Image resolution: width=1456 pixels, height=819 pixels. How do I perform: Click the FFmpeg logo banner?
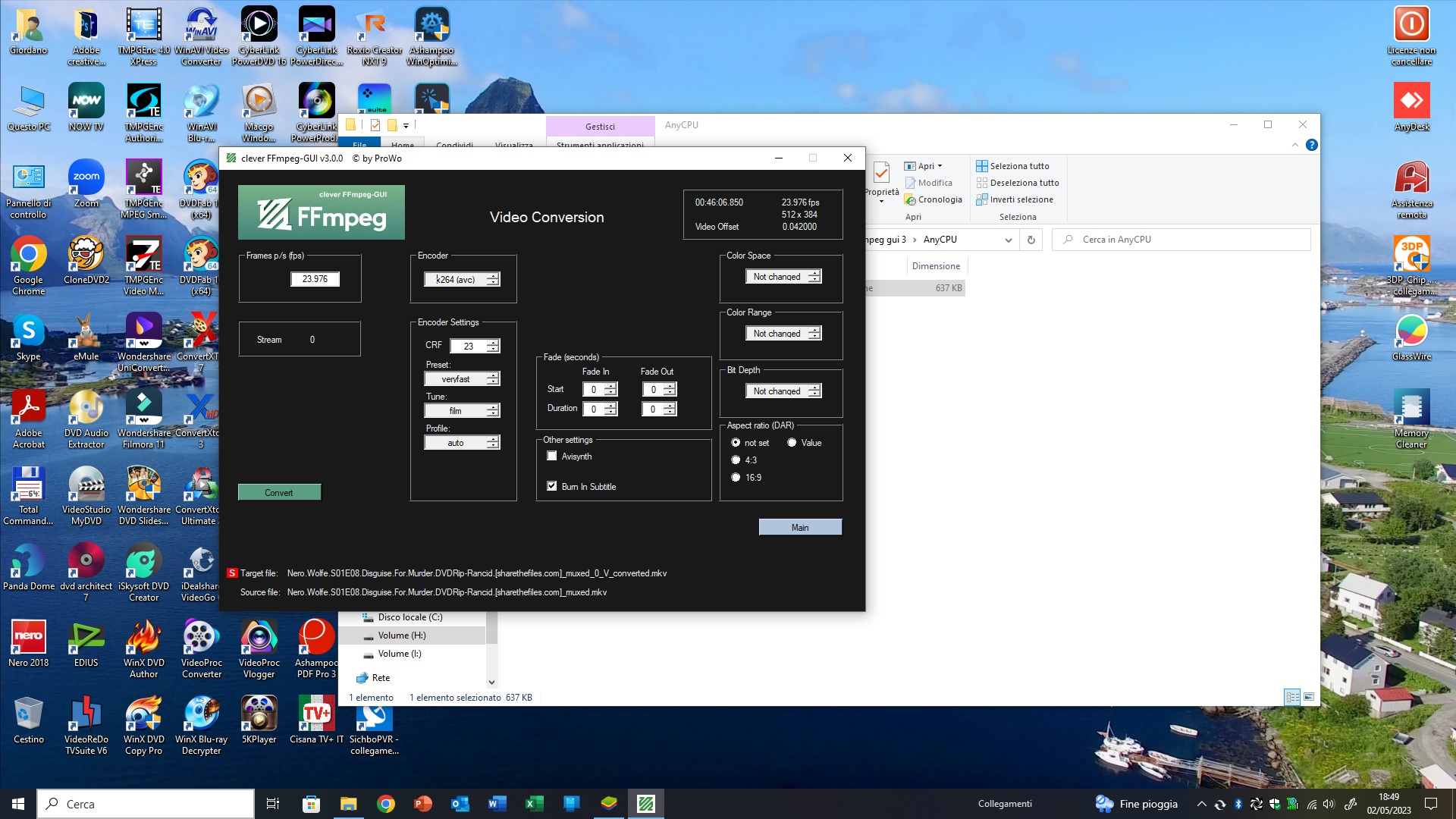322,212
